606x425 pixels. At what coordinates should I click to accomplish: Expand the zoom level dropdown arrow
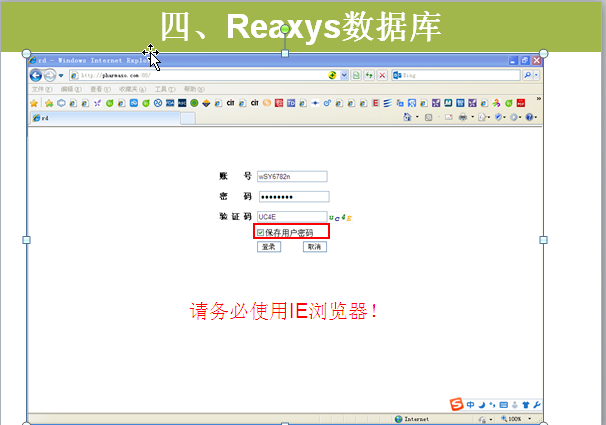click(529, 419)
